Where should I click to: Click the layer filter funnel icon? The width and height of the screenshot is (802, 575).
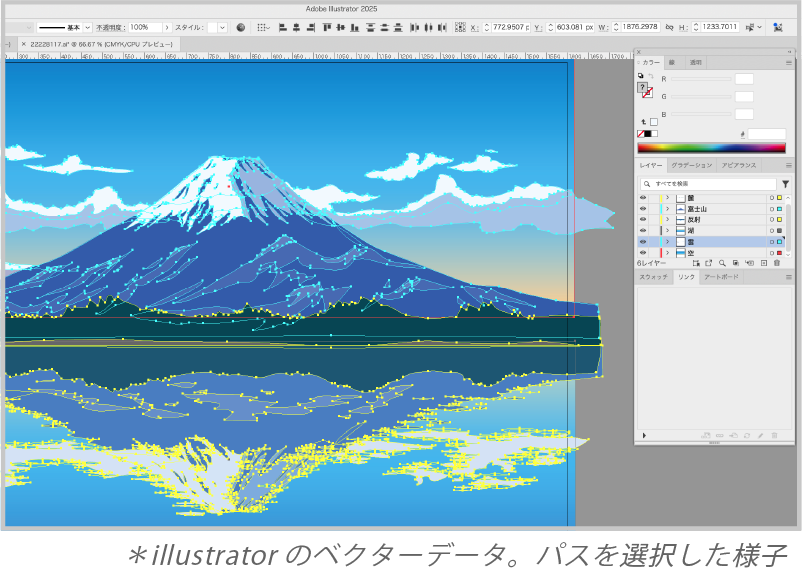[785, 184]
